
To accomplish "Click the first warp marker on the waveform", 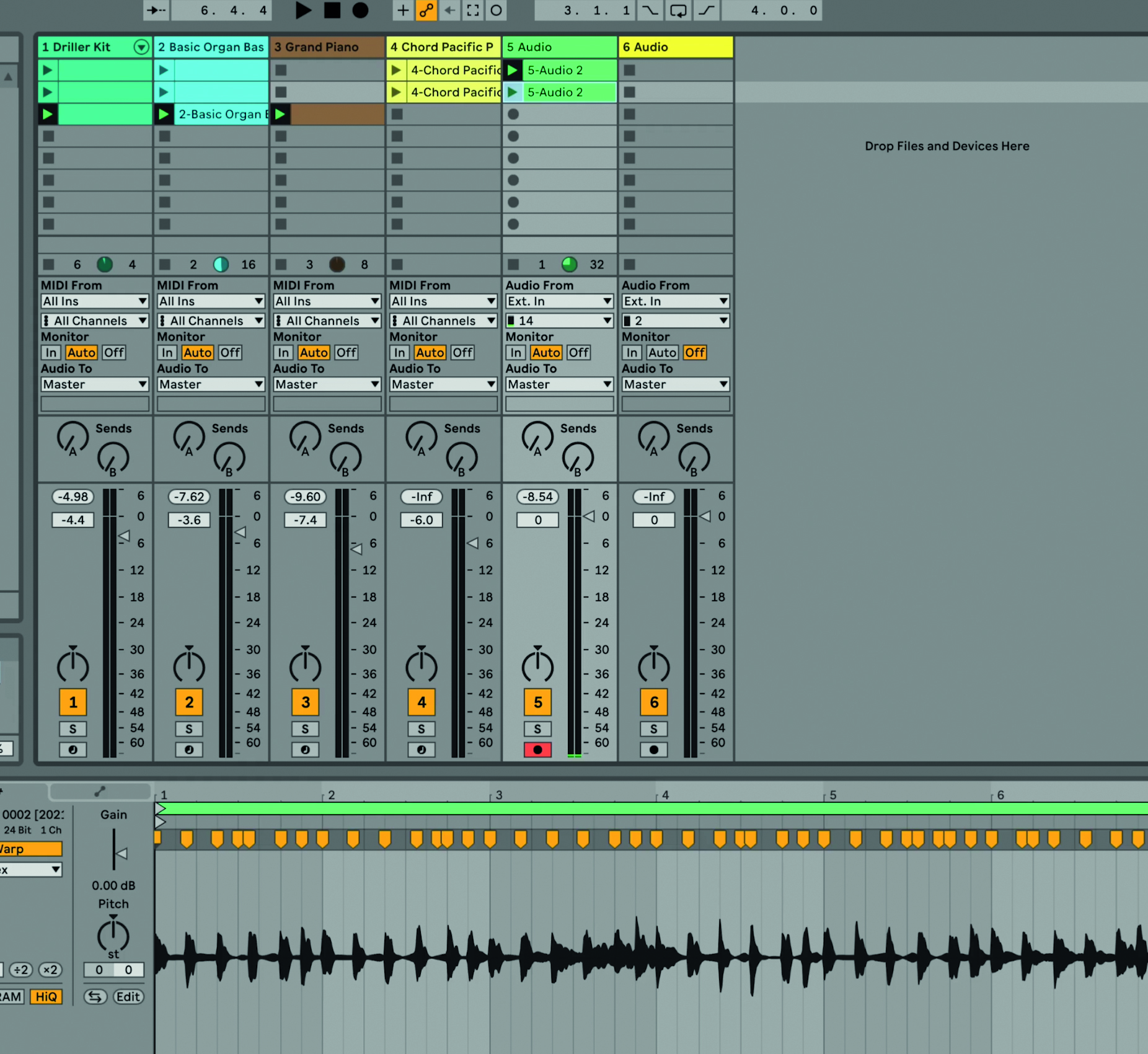I will pyautogui.click(x=157, y=839).
